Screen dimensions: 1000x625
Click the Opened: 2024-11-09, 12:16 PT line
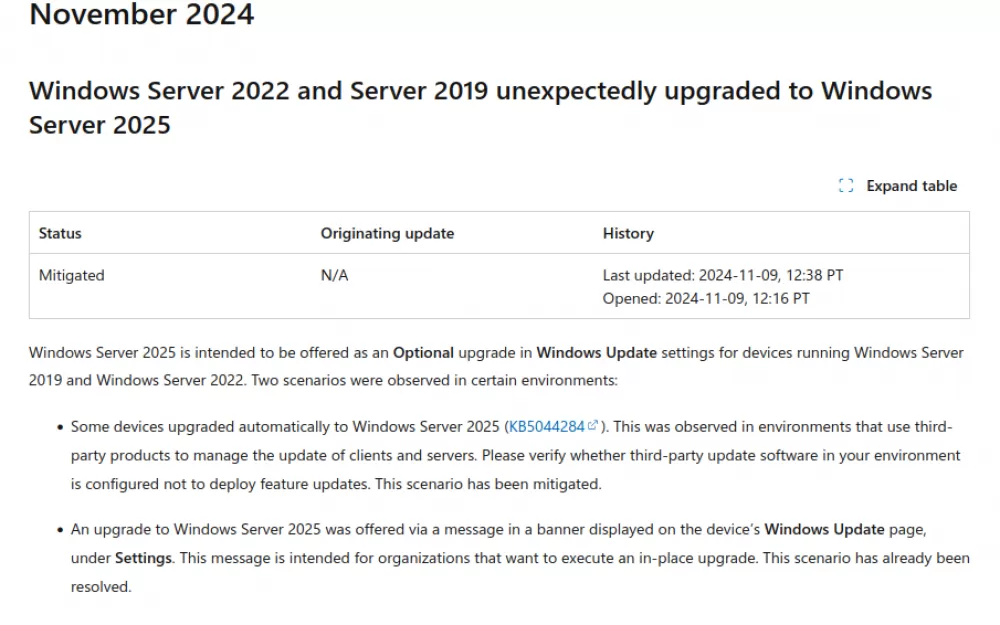coord(706,298)
